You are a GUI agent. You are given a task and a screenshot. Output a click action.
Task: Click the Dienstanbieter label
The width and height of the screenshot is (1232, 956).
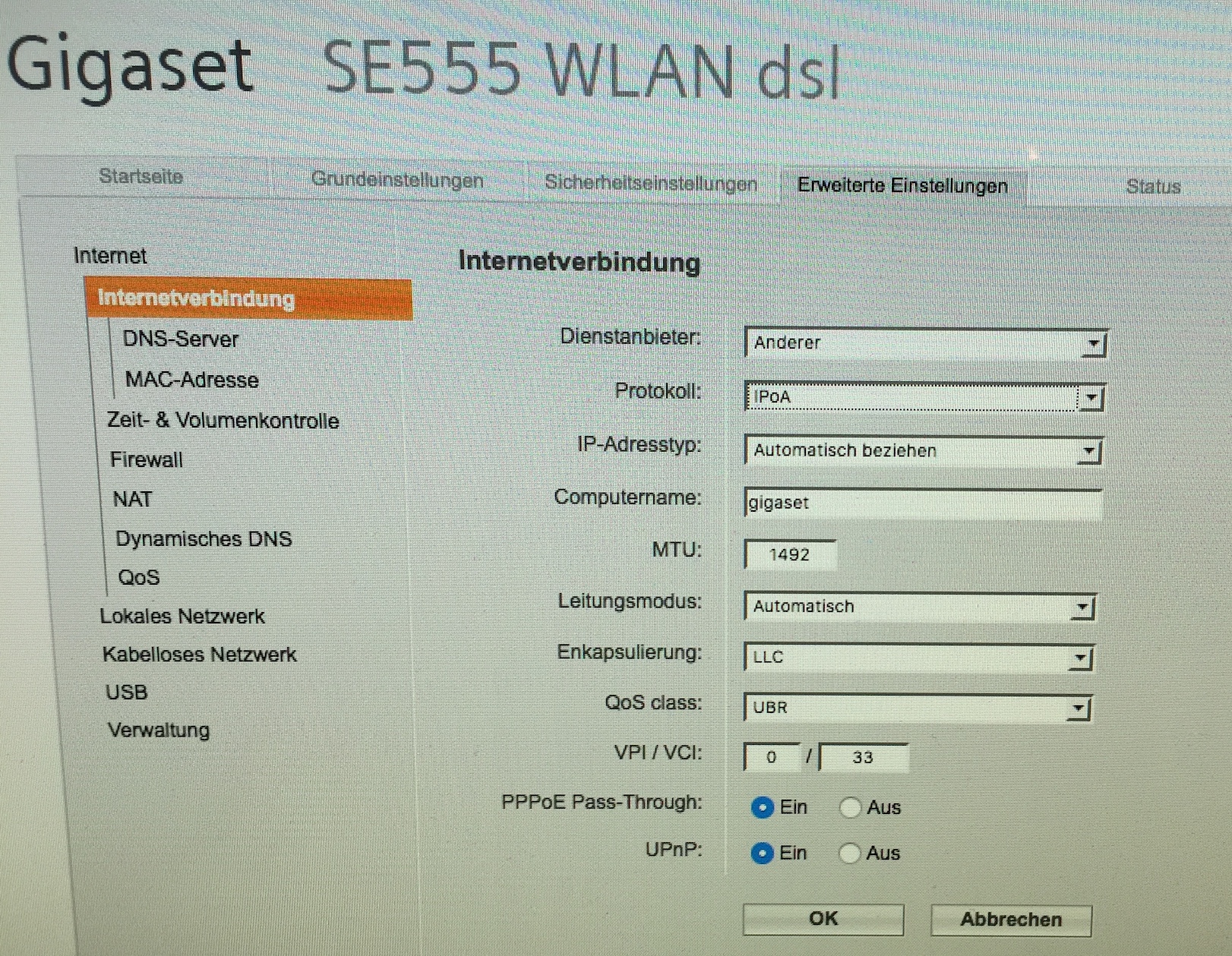tap(630, 336)
